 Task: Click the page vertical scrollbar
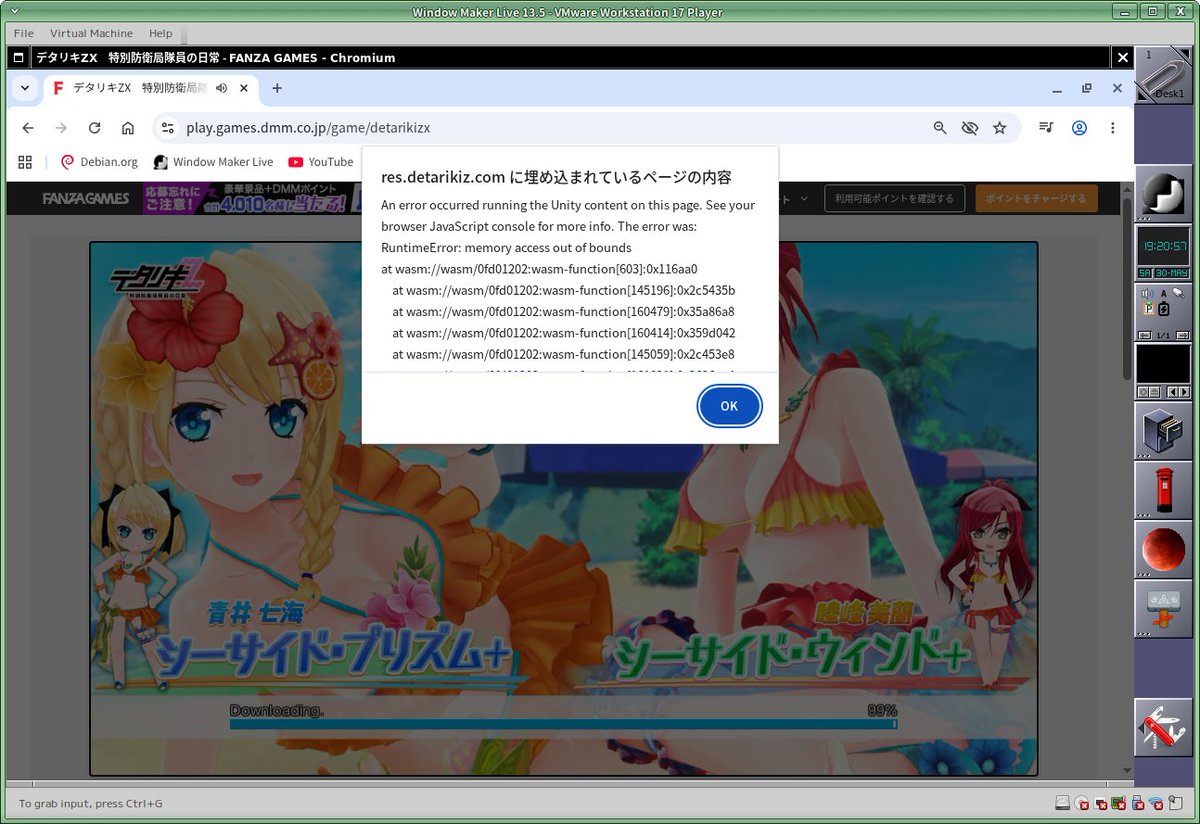[x=1128, y=290]
